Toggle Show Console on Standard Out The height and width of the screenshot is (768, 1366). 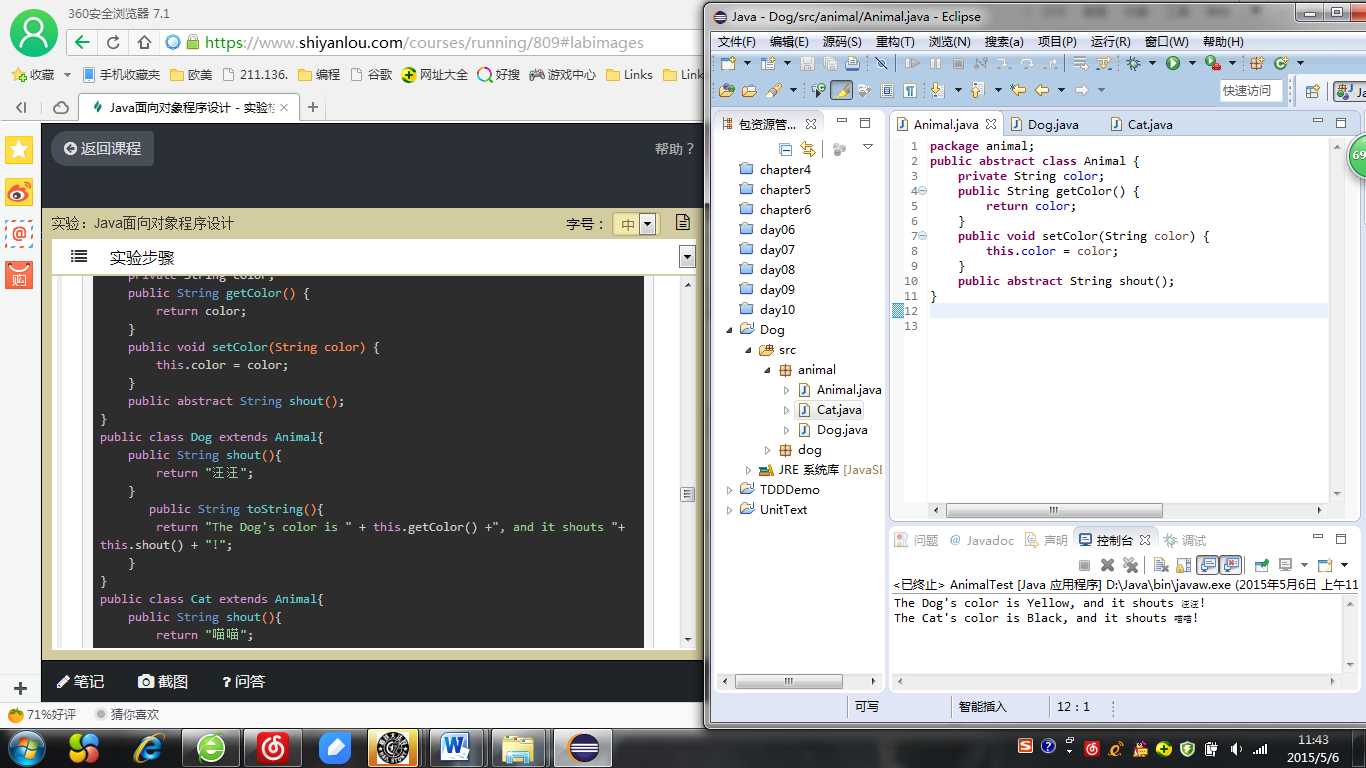pos(1207,565)
